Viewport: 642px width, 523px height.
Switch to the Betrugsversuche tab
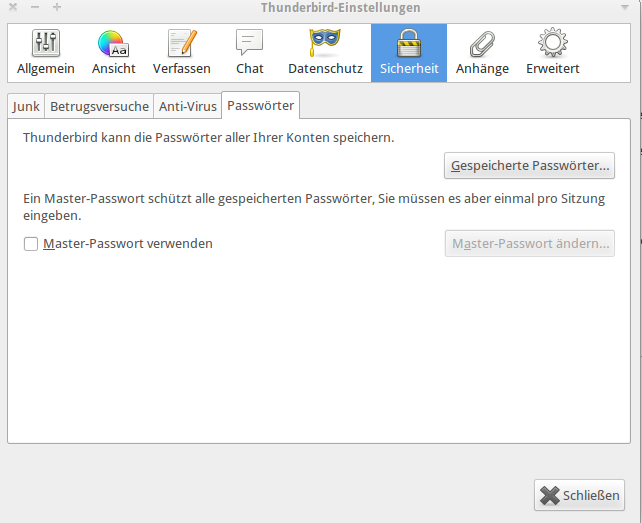click(99, 106)
